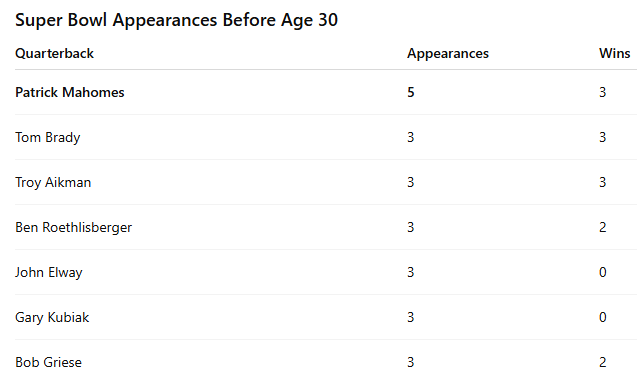Click the Appearances column header

pos(448,54)
